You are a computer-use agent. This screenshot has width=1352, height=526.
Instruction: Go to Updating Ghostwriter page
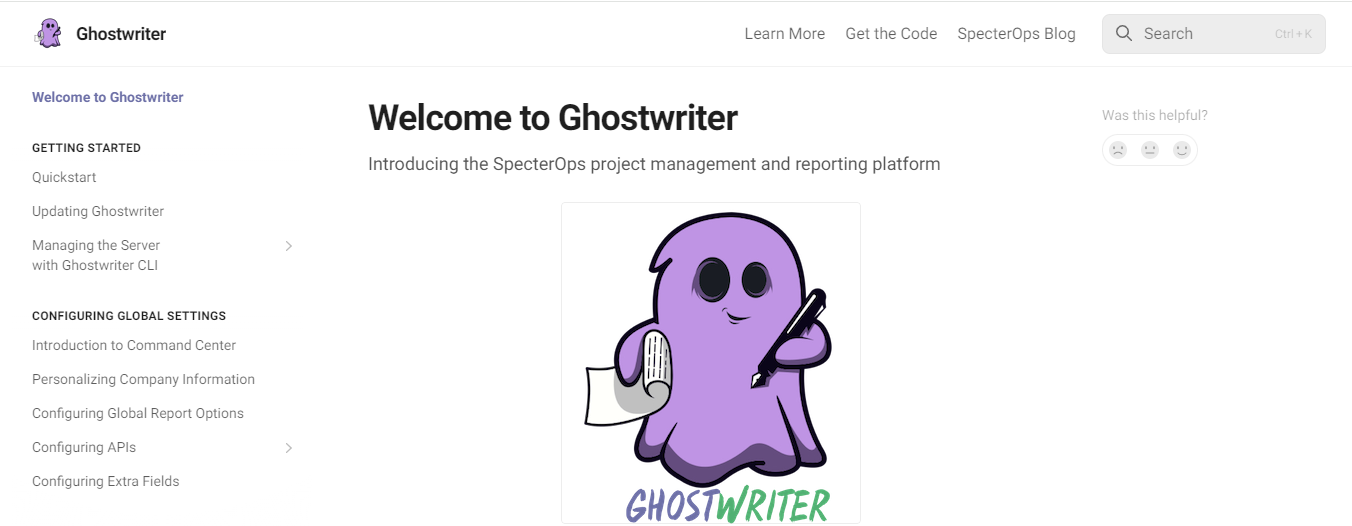pyautogui.click(x=98, y=211)
